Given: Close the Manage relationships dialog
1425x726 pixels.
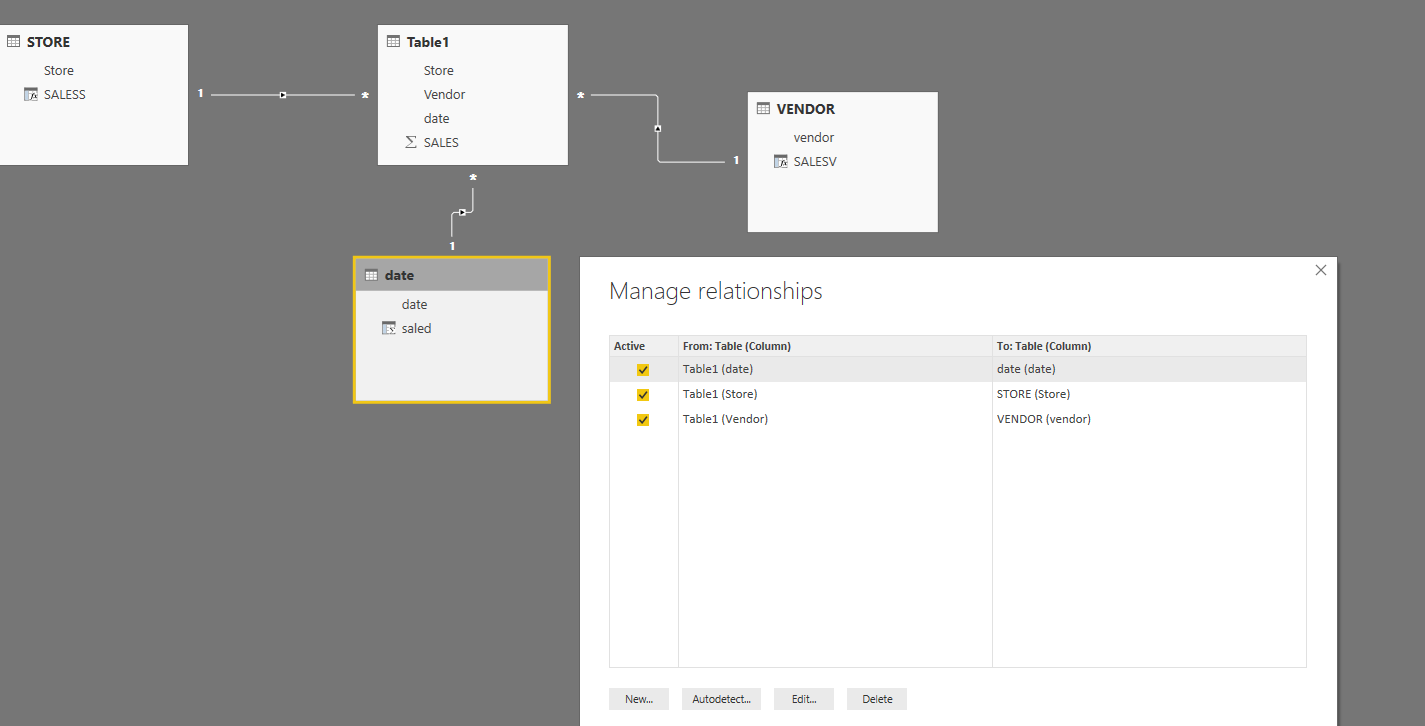Looking at the screenshot, I should click(1321, 270).
